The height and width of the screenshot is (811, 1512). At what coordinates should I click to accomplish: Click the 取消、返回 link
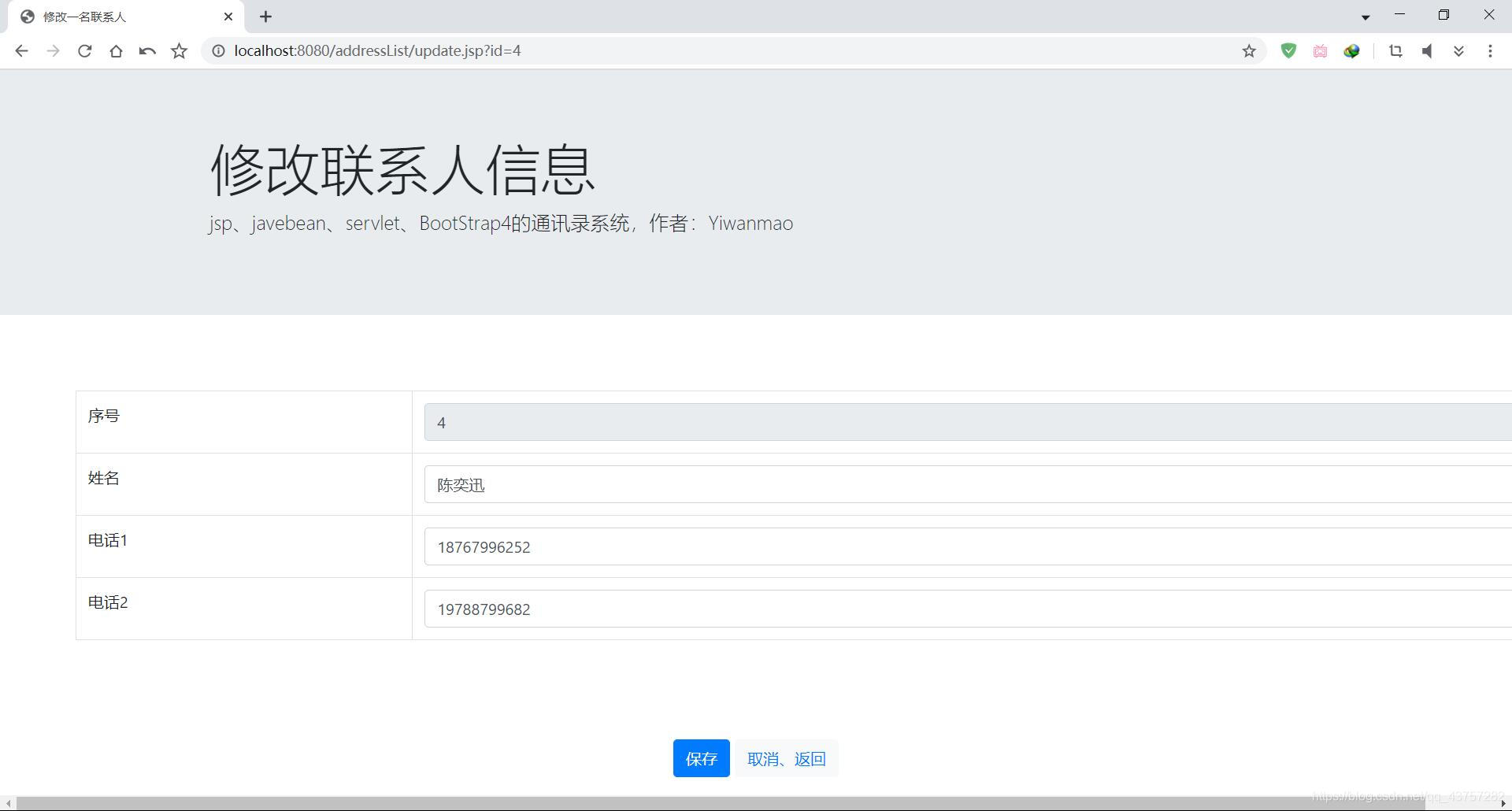tap(786, 758)
